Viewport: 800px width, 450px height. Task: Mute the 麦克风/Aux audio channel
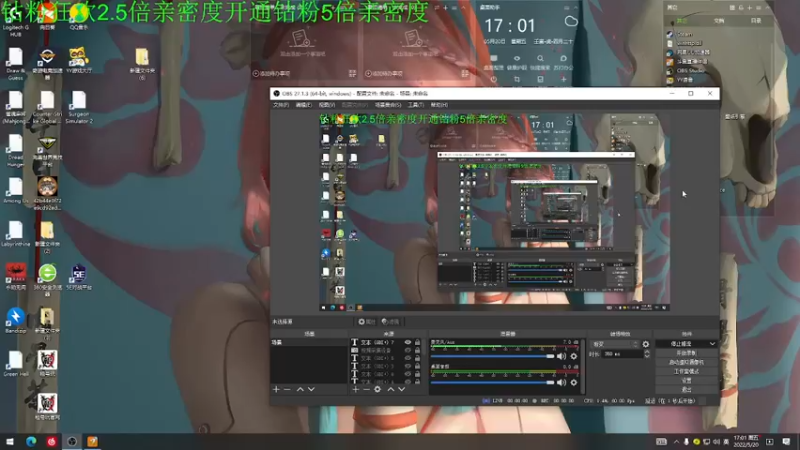point(562,356)
